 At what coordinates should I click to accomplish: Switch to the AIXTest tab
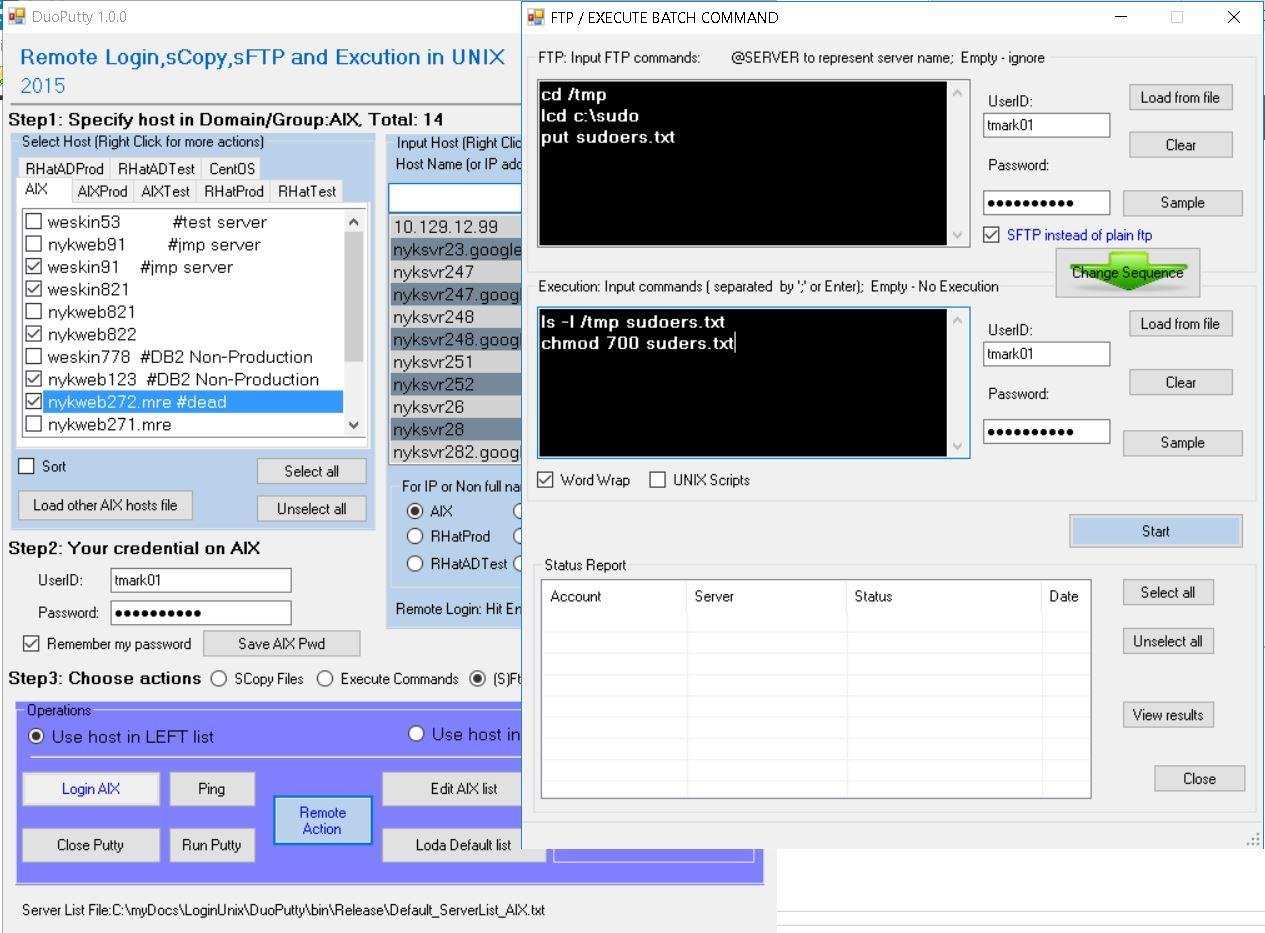[165, 191]
